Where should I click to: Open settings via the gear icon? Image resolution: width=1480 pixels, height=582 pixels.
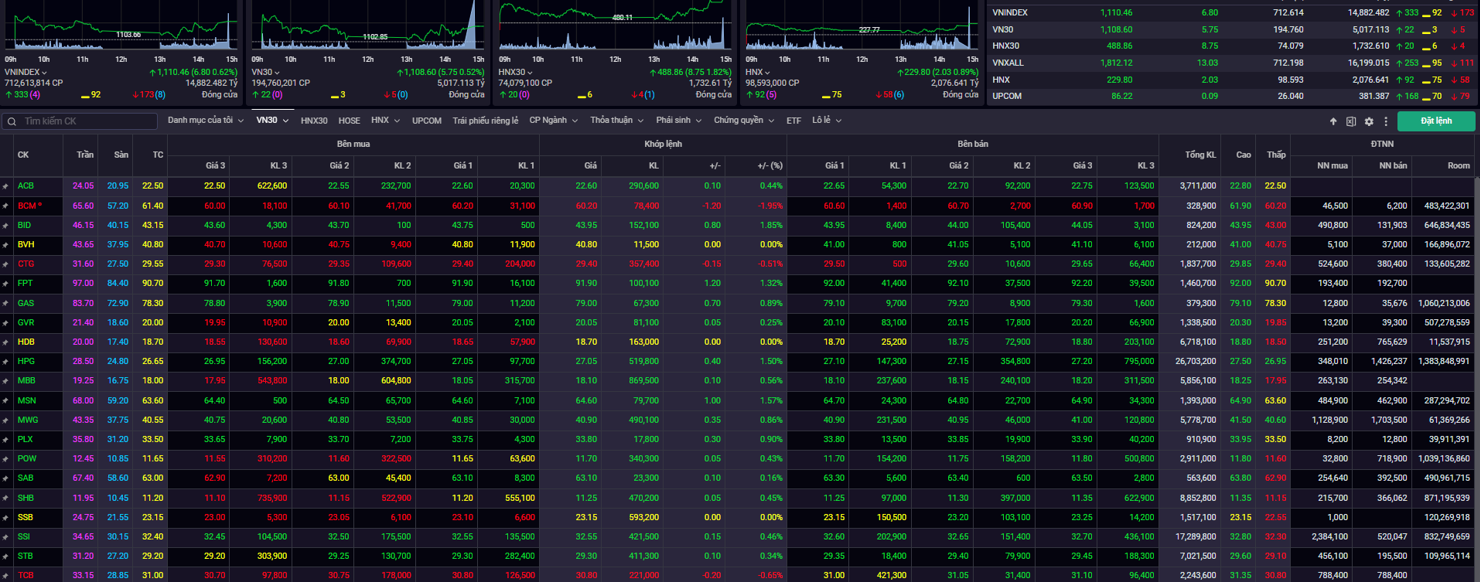coord(1369,121)
